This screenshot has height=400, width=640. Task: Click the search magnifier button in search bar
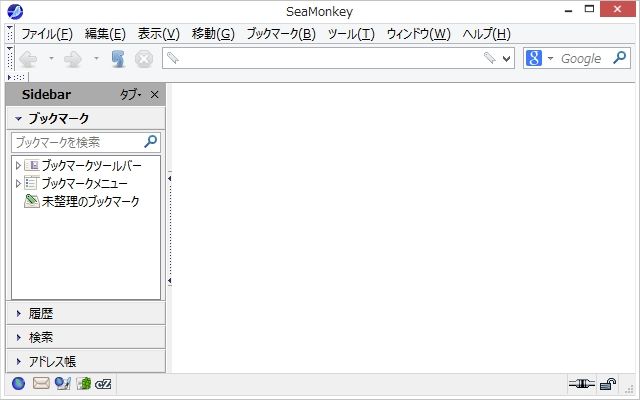pos(619,58)
